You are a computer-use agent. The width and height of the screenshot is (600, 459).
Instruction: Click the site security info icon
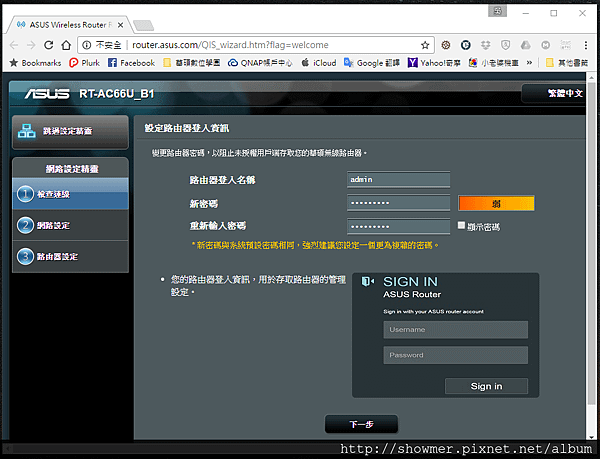pyautogui.click(x=87, y=45)
